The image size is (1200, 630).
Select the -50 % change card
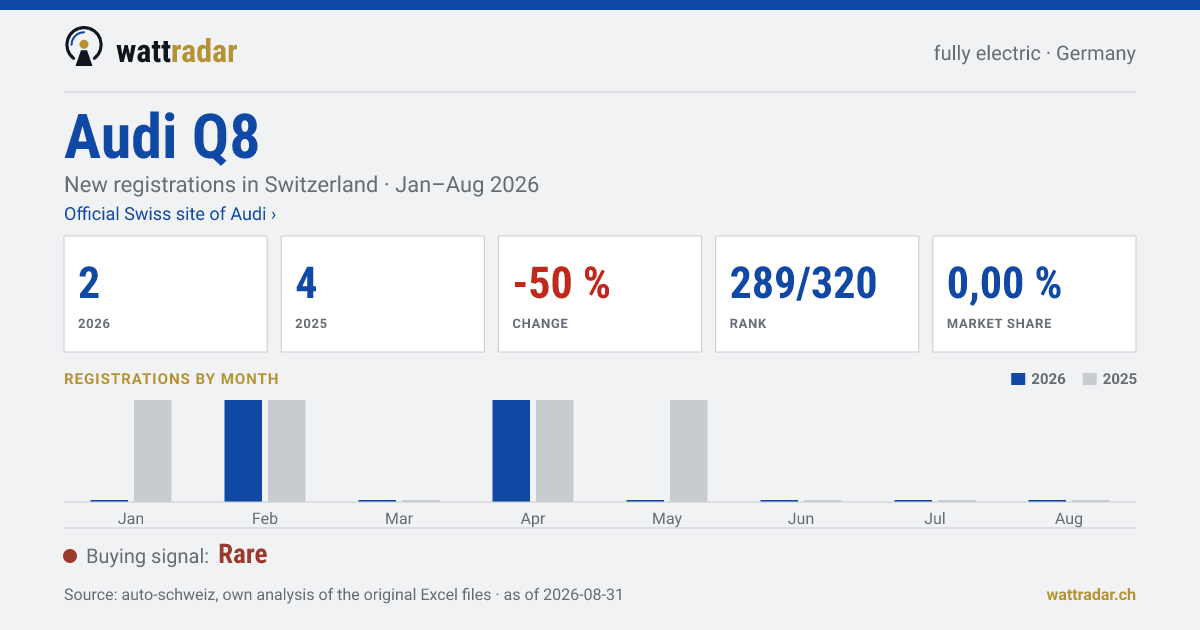coord(600,294)
